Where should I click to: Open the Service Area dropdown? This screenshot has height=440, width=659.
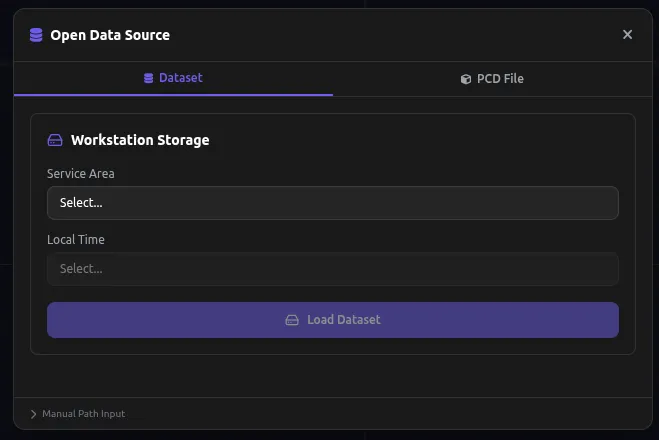tap(332, 203)
